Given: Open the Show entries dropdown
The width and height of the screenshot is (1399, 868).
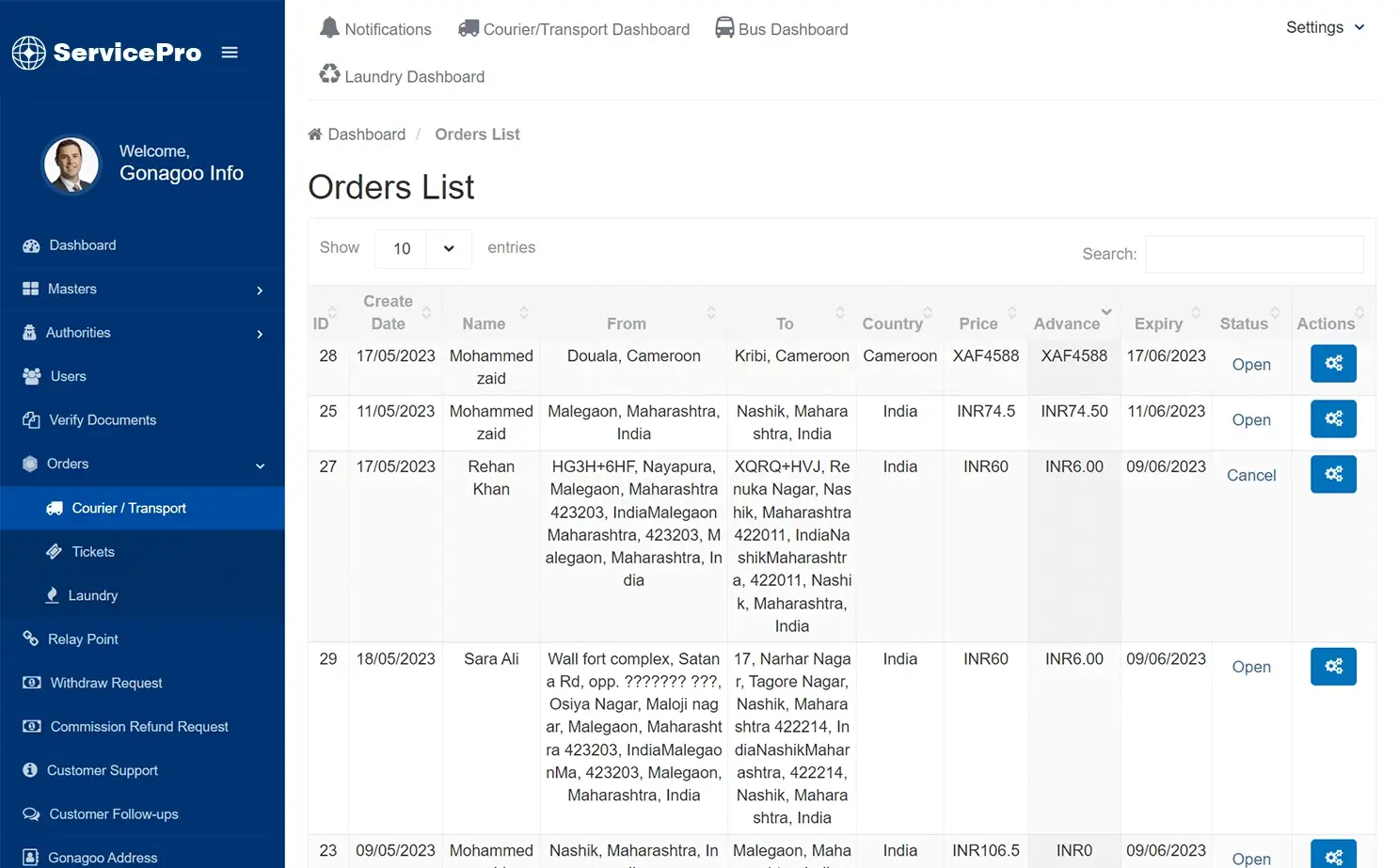Looking at the screenshot, I should pos(422,248).
